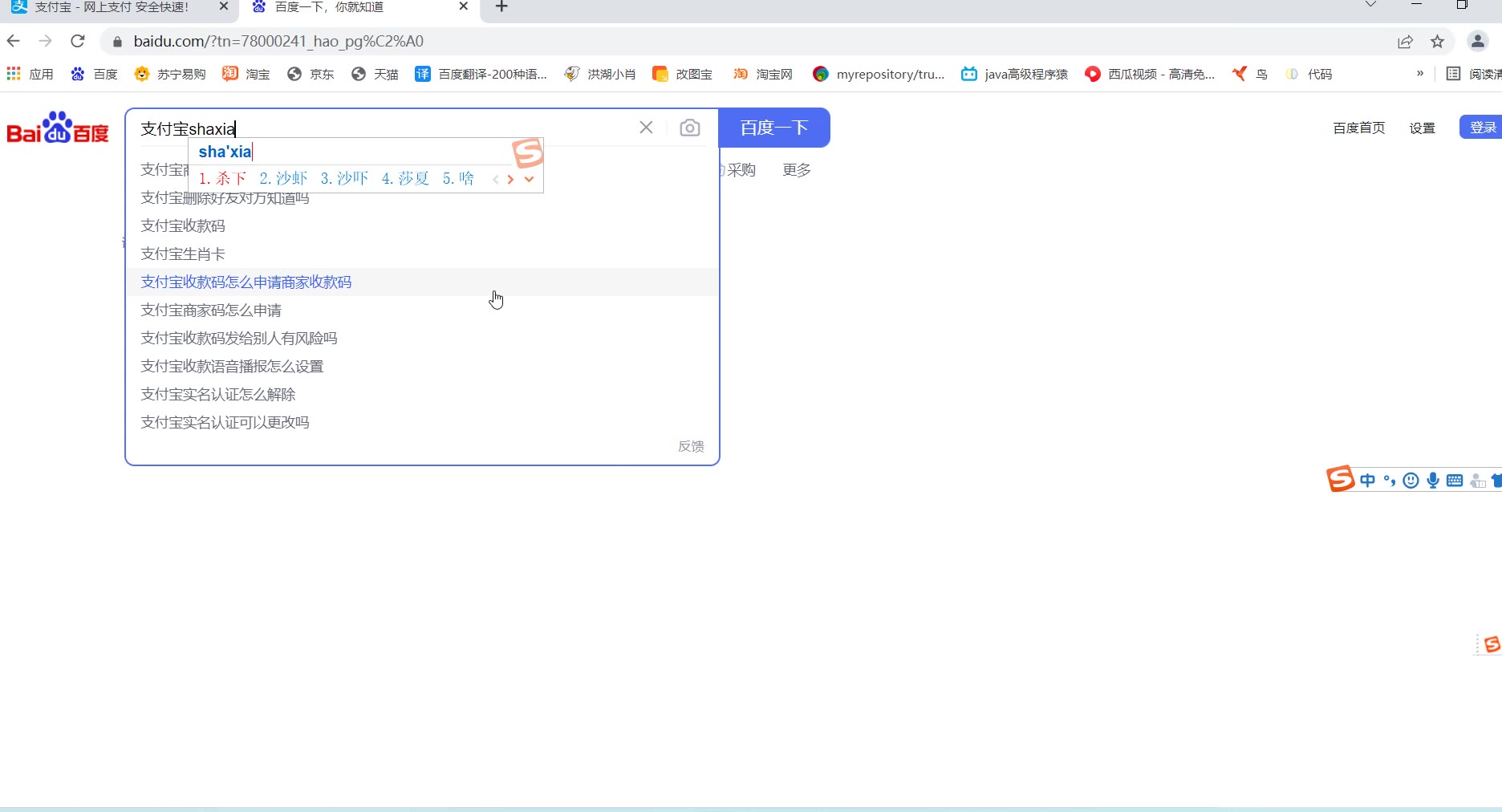Image resolution: width=1502 pixels, height=812 pixels.
Task: Open the java高级程序猿 bookmark
Action: (x=1015, y=74)
